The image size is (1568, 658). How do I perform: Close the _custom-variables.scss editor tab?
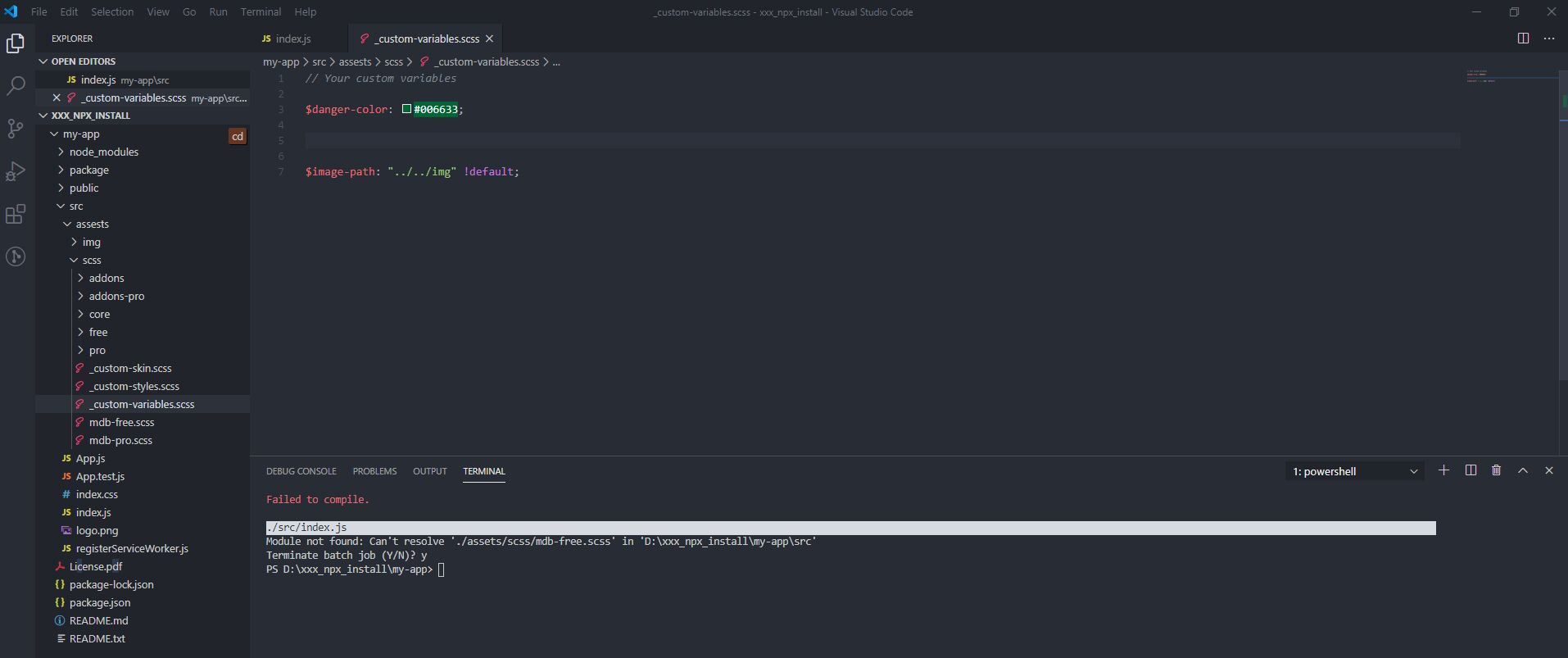tap(489, 39)
